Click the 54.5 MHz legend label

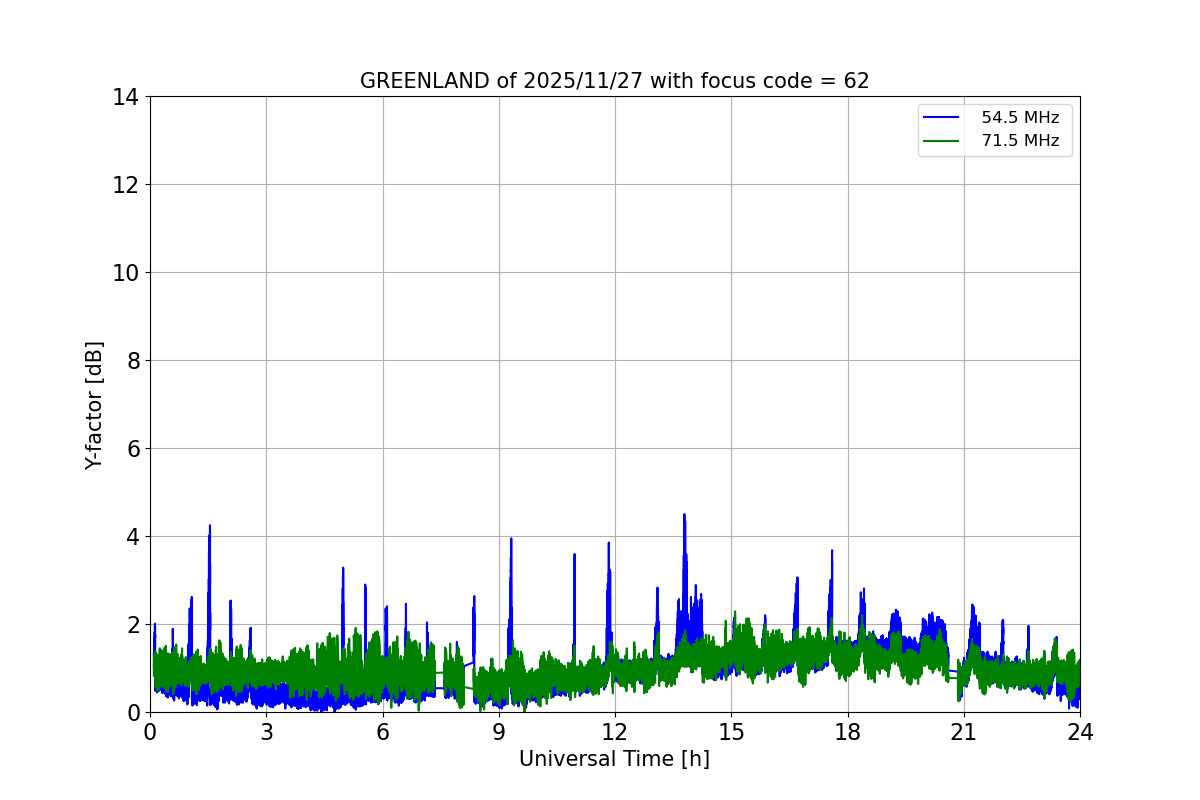tap(1020, 118)
